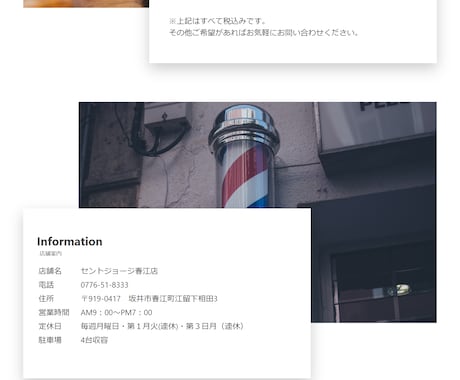Click the 営業時間 label
The height and width of the screenshot is (380, 460).
pos(54,312)
